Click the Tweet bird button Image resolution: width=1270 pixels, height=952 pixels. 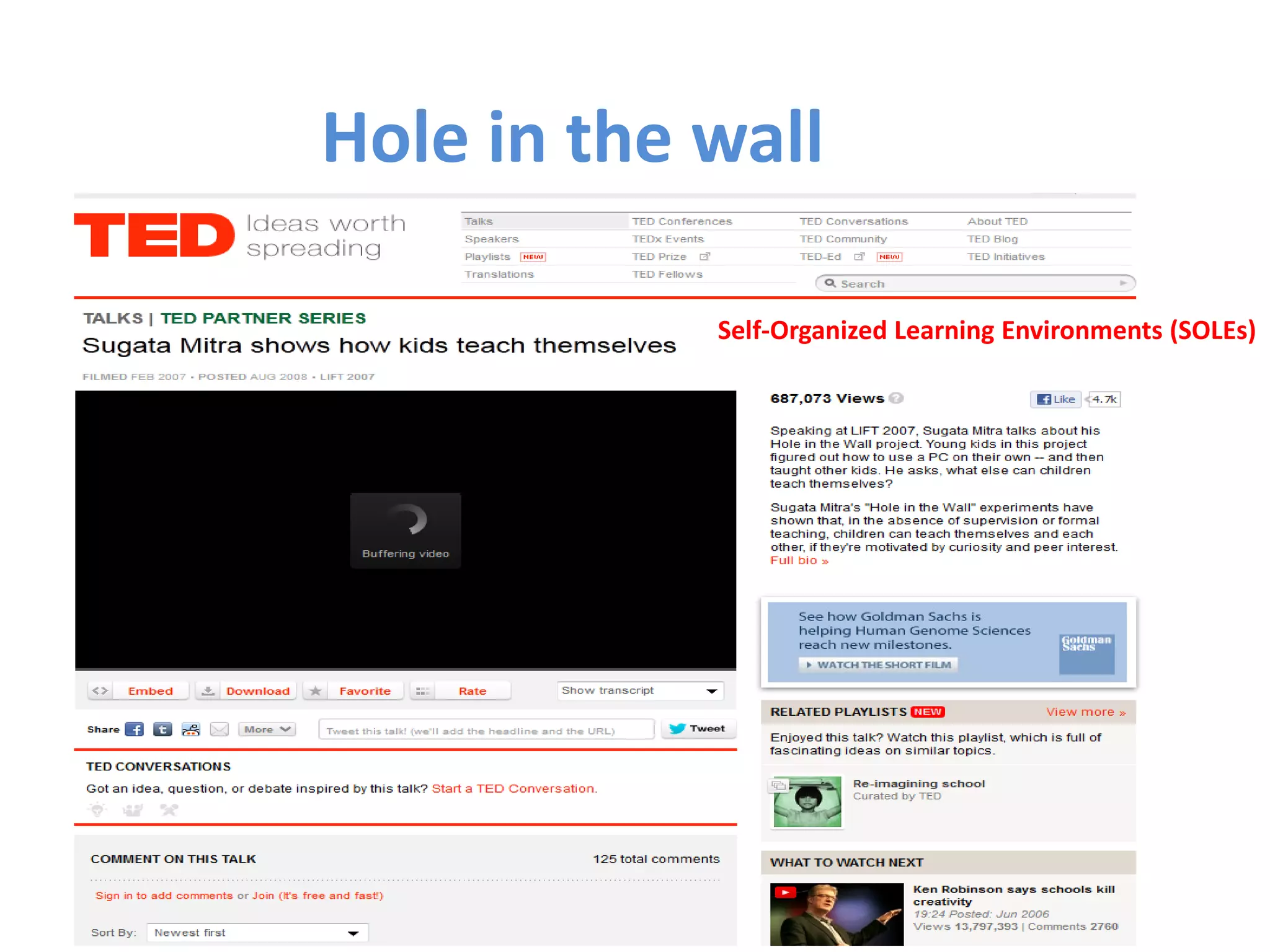tap(698, 729)
